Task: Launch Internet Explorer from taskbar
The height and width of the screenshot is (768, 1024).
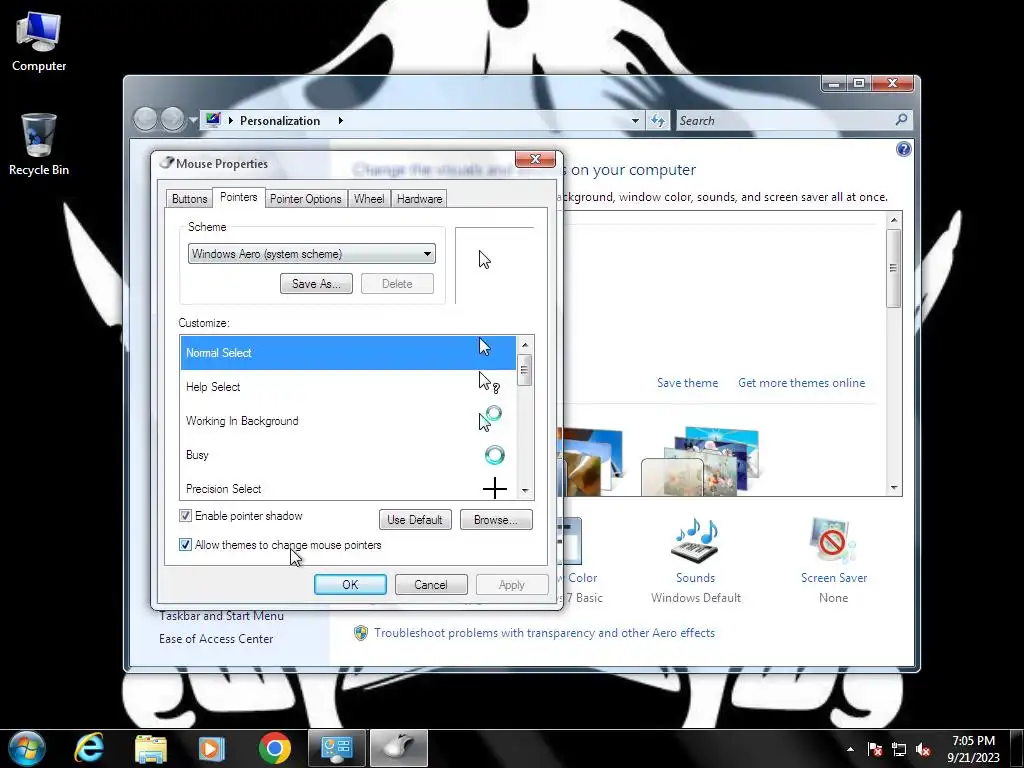Action: 89,748
